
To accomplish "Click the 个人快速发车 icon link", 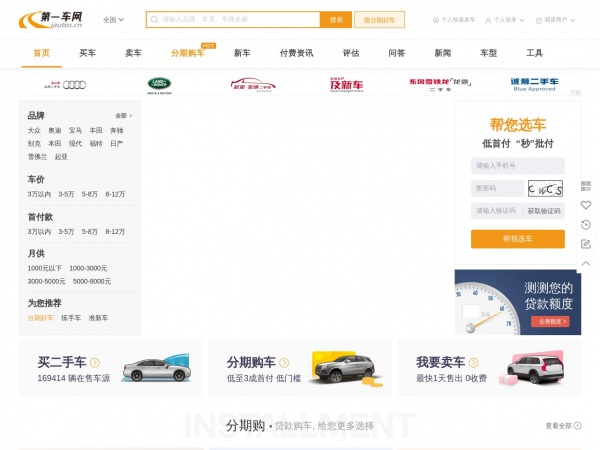I will (453, 20).
